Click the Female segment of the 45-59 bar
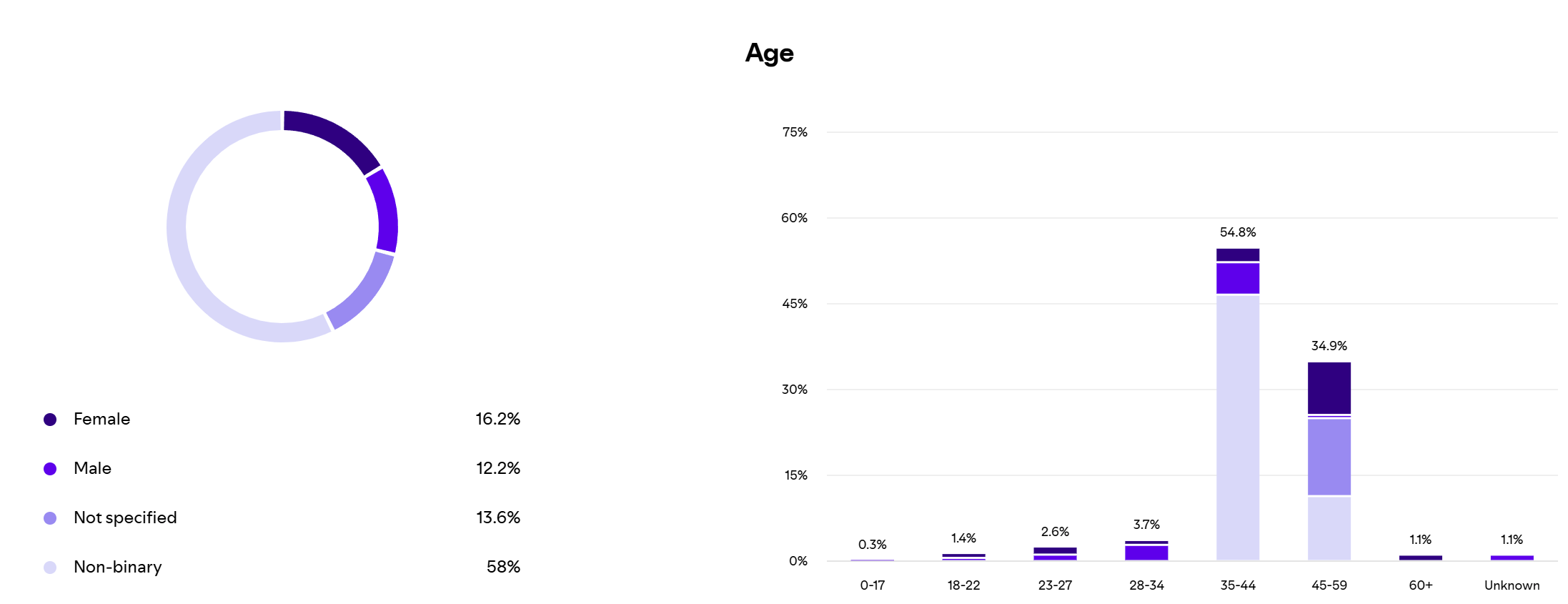The height and width of the screenshot is (604, 1568). pos(1329,387)
